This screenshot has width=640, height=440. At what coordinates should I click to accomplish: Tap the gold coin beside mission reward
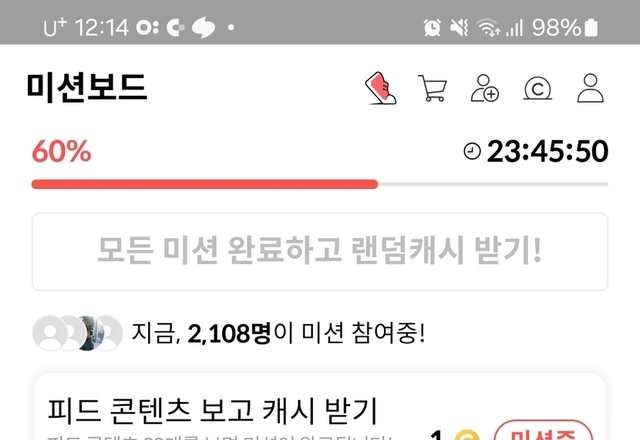pyautogui.click(x=467, y=435)
